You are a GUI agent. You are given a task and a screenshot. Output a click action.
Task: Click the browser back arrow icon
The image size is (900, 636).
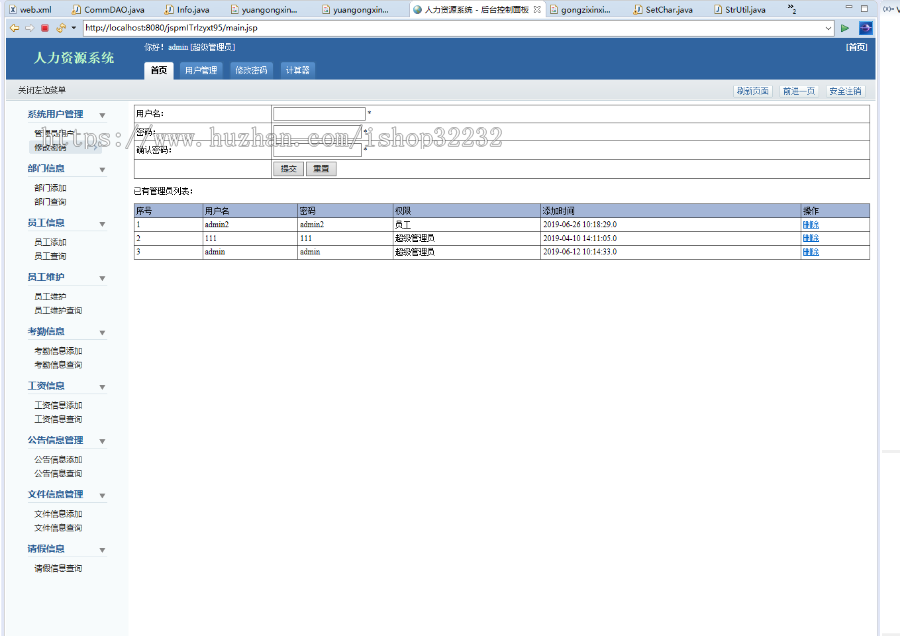[x=14, y=28]
